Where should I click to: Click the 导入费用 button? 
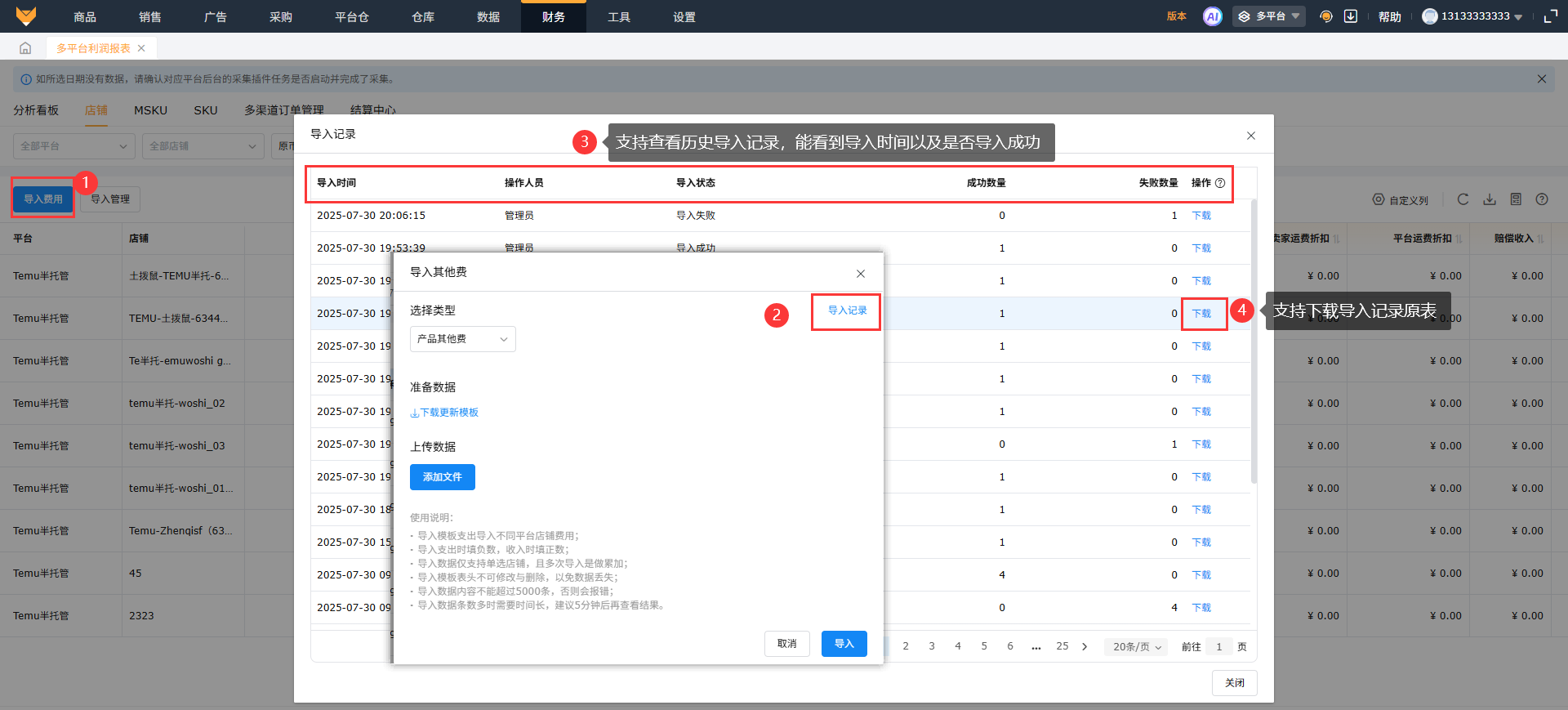click(x=43, y=199)
